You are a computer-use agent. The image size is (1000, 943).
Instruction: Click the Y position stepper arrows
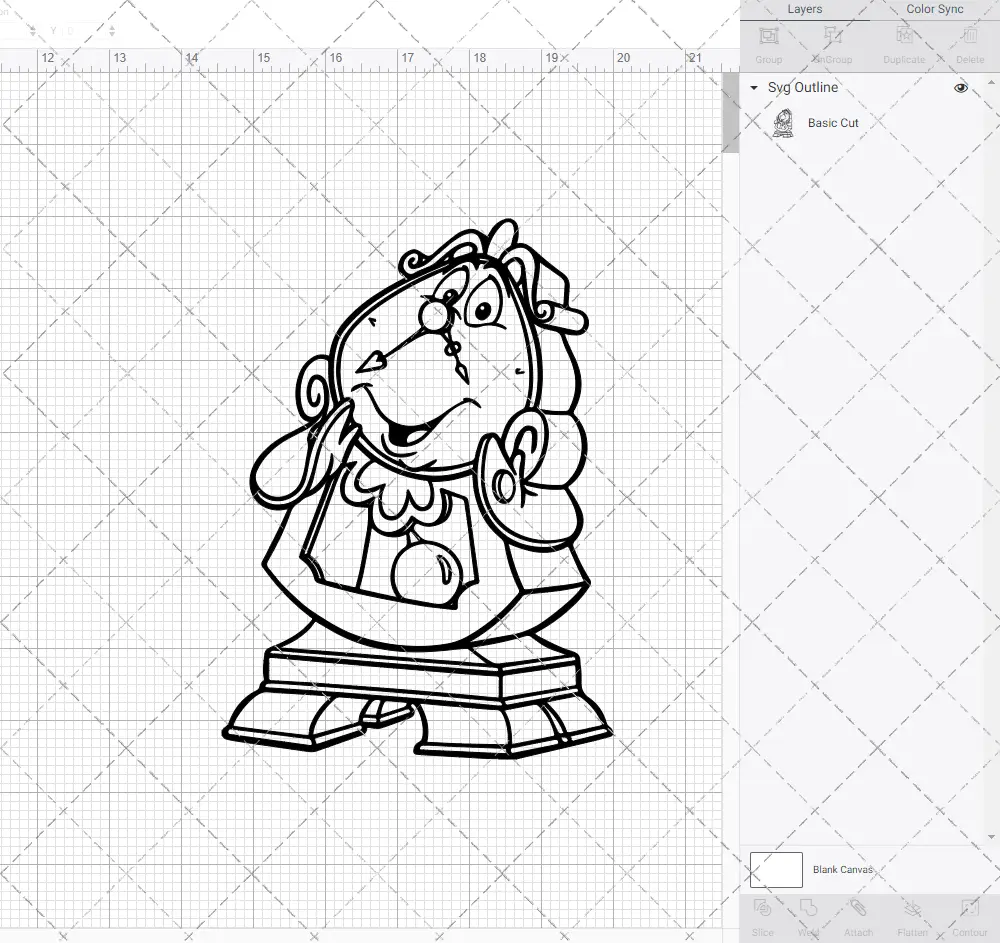pyautogui.click(x=112, y=30)
